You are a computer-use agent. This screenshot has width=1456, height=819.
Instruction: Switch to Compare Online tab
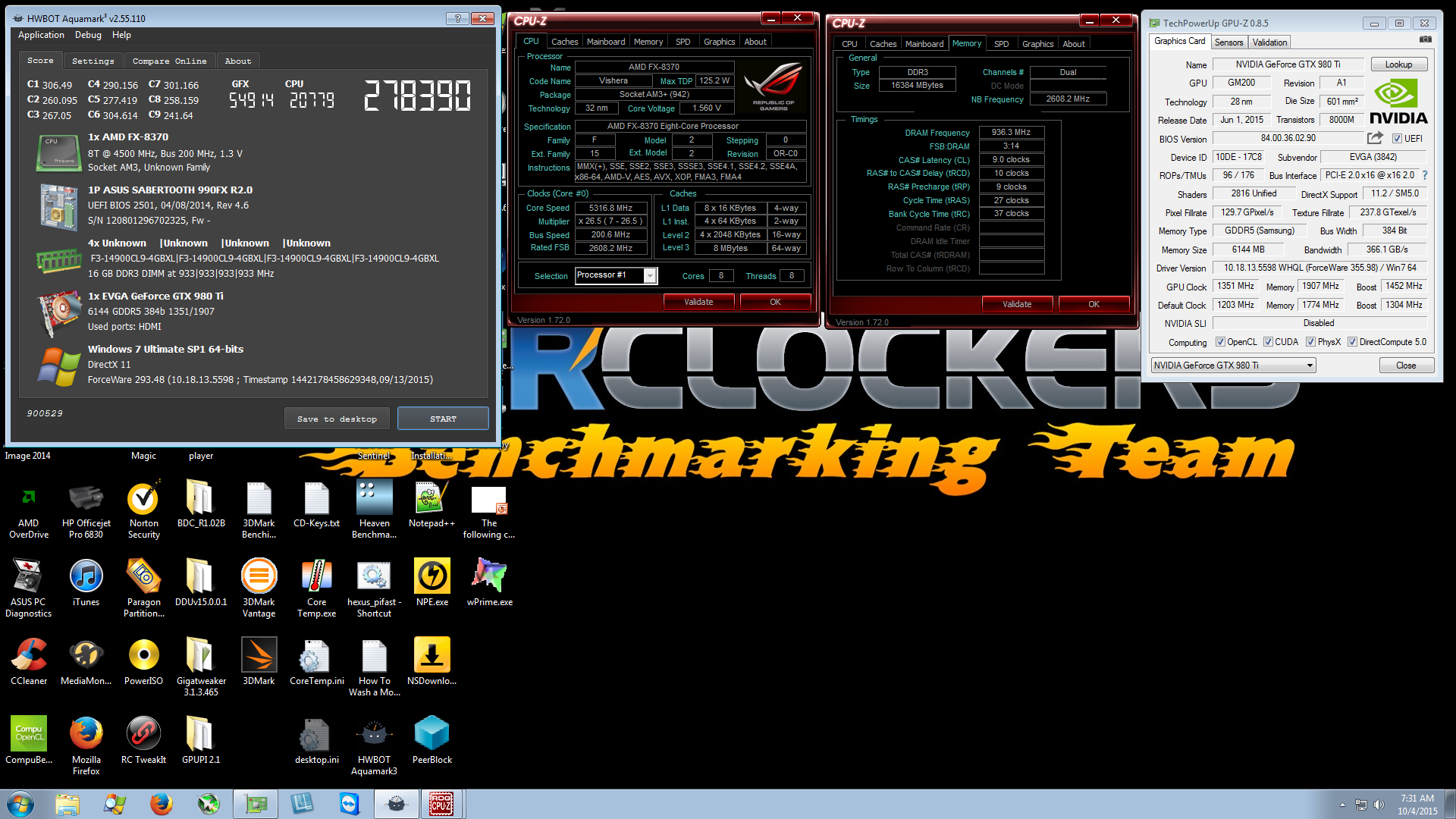pos(169,61)
